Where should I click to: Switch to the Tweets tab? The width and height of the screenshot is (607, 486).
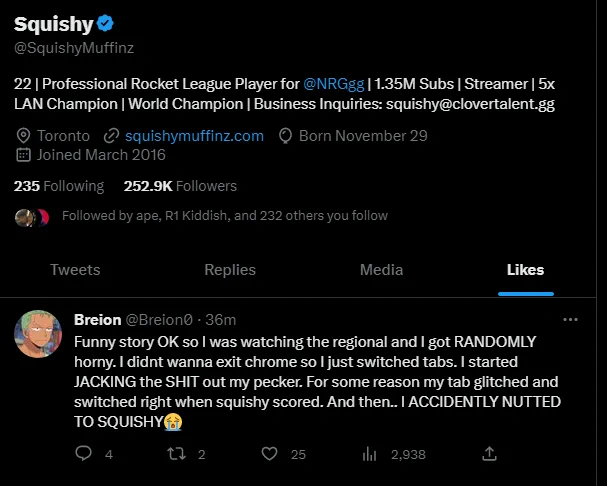tap(75, 270)
